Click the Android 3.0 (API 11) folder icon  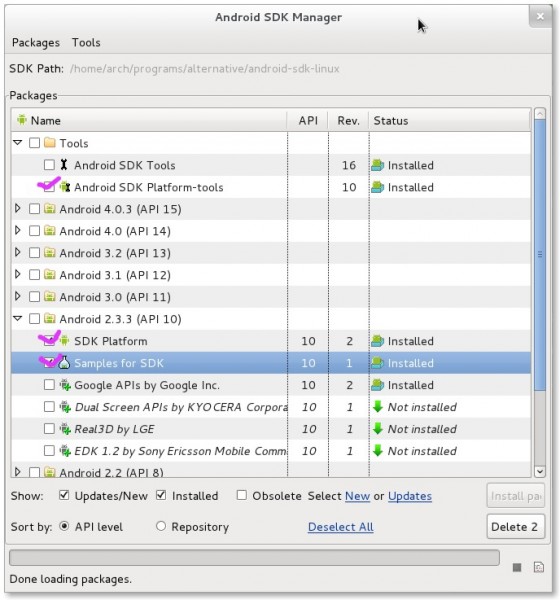pos(49,297)
